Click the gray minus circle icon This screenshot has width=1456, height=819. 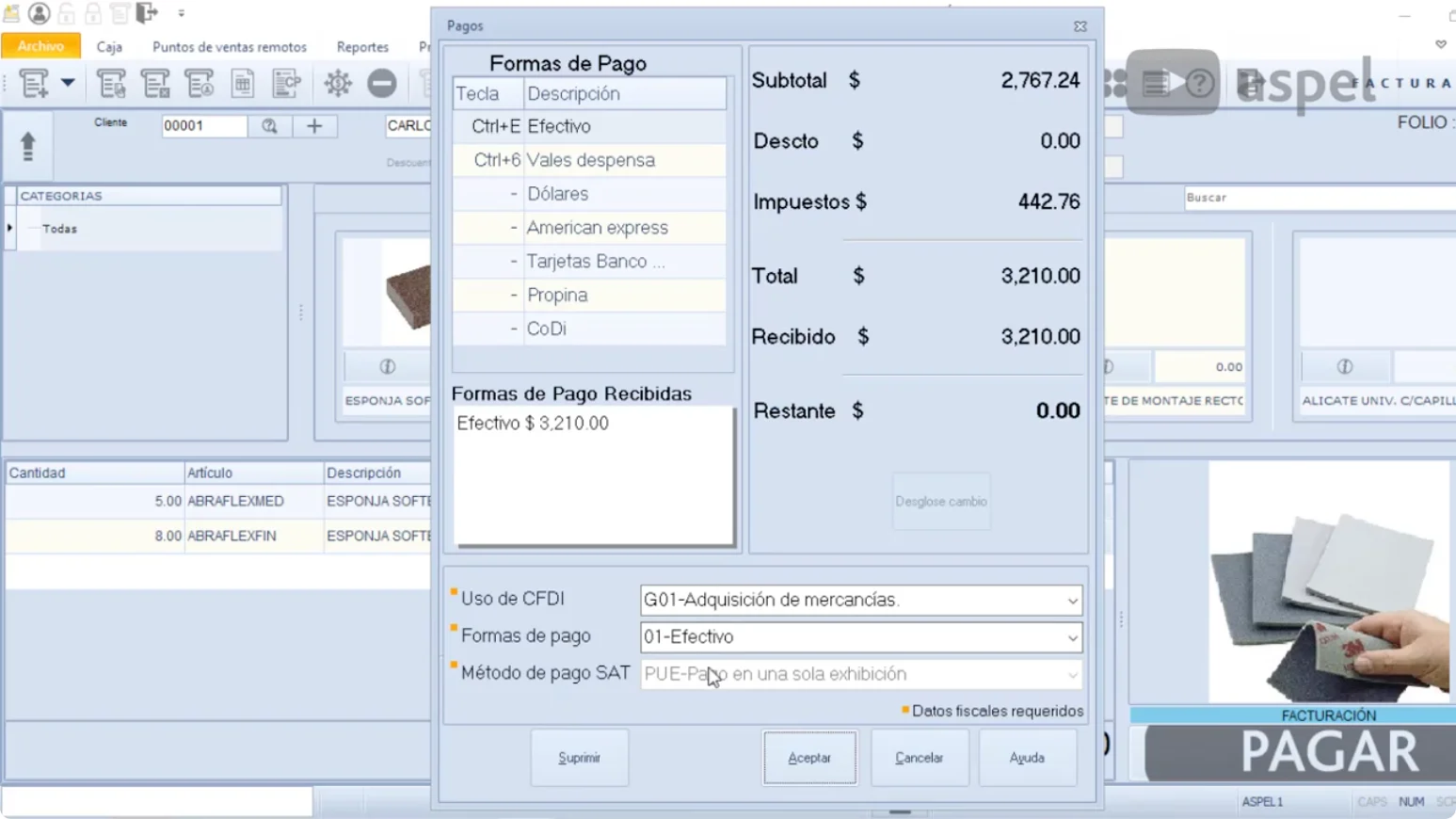[x=381, y=84]
